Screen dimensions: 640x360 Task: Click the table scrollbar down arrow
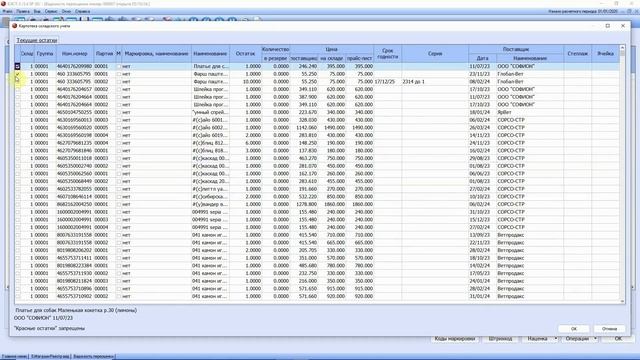[x=622, y=301]
